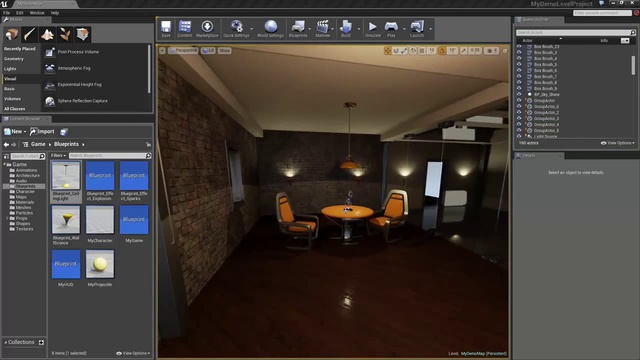640x360 pixels.
Task: Select the translate gizmo in viewport toolbar
Action: [387, 51]
